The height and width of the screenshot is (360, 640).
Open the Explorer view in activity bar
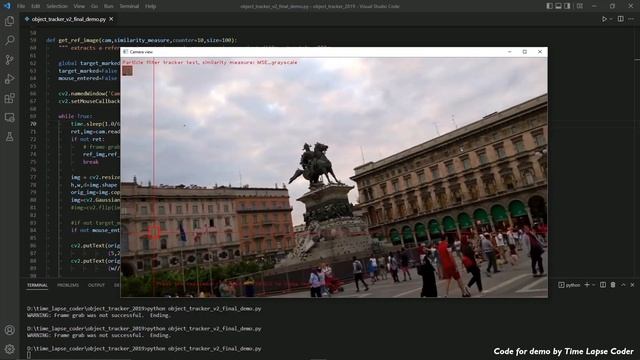tap(9, 21)
